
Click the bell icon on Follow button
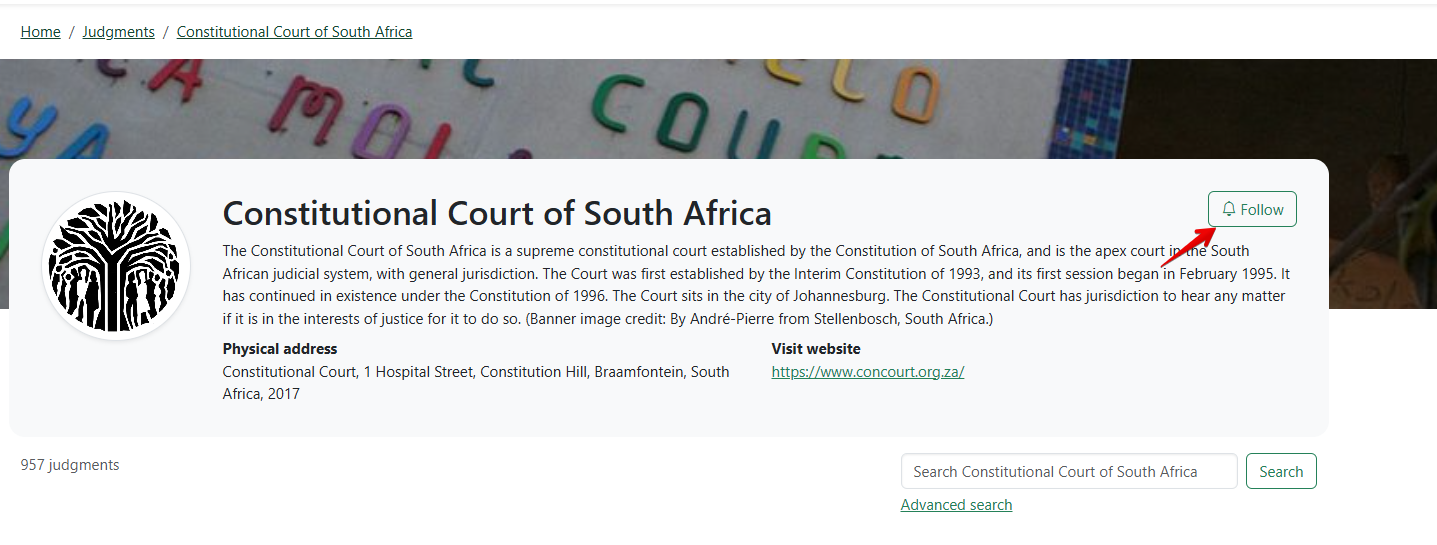click(1229, 210)
